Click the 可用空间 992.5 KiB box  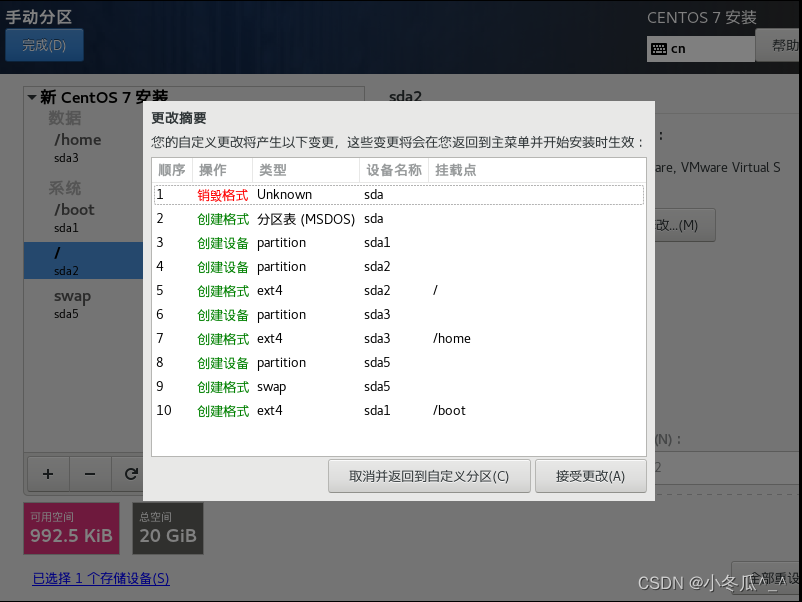tap(72, 528)
